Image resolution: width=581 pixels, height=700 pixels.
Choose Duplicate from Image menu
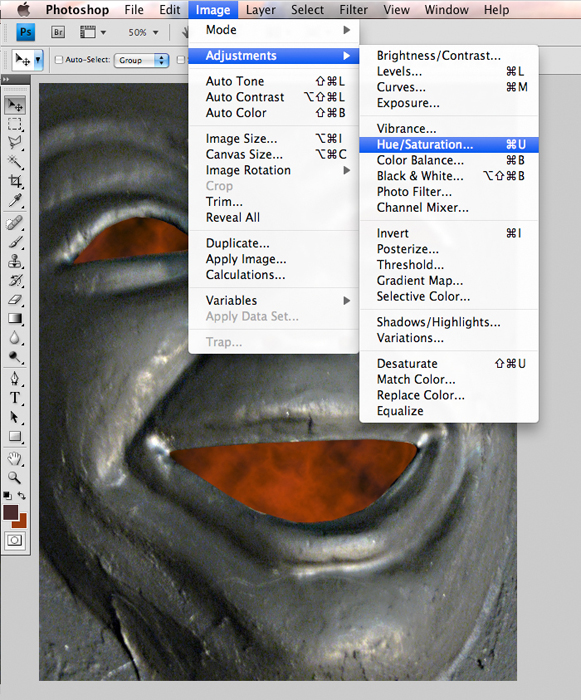point(273,243)
